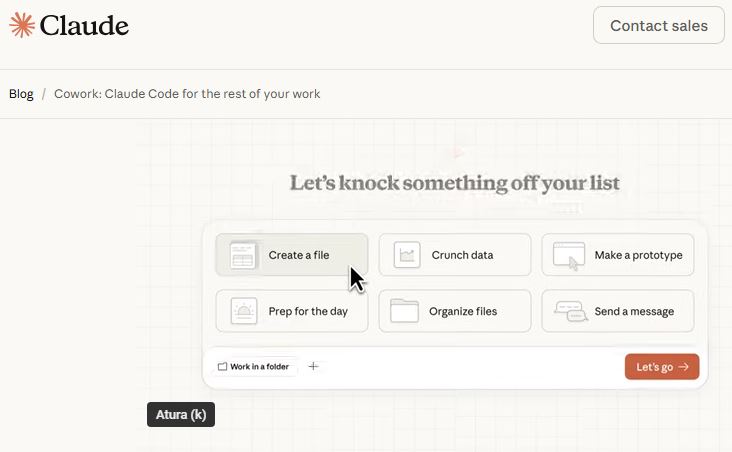The image size is (732, 452).
Task: Open the Blog breadcrumb link
Action: coord(21,94)
